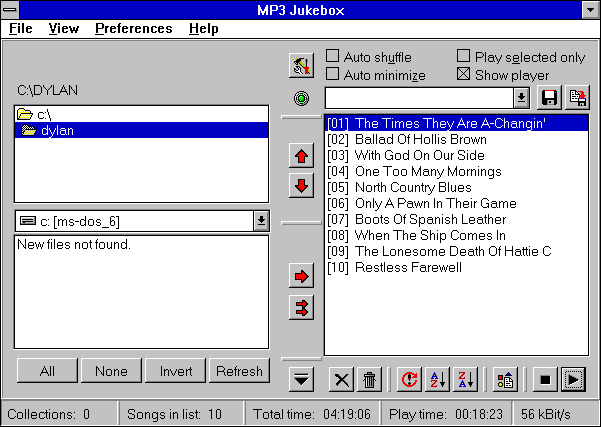This screenshot has width=601, height=427.
Task: Open the window system control menu box
Action: 10,10
